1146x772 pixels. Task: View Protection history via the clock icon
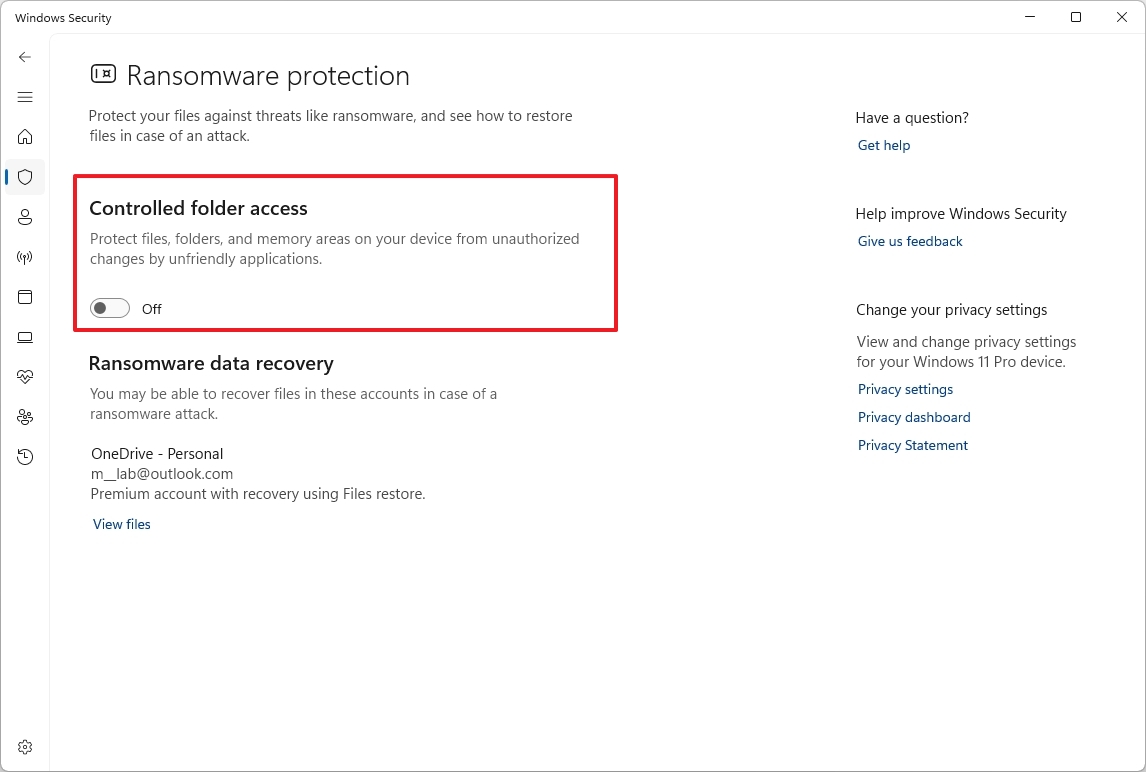25,457
